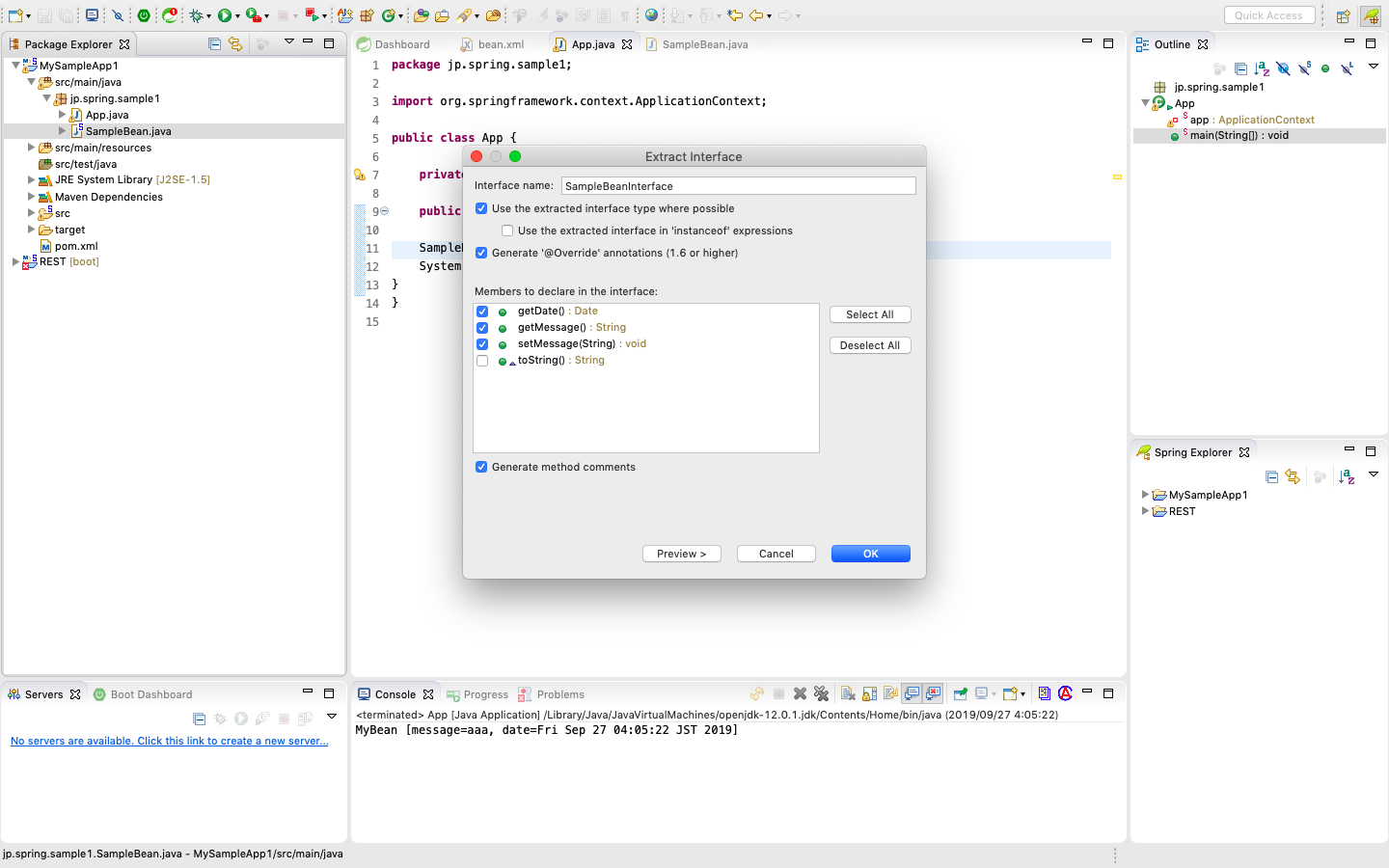Click the create a new server link
The width and height of the screenshot is (1389, 868).
pos(170,741)
